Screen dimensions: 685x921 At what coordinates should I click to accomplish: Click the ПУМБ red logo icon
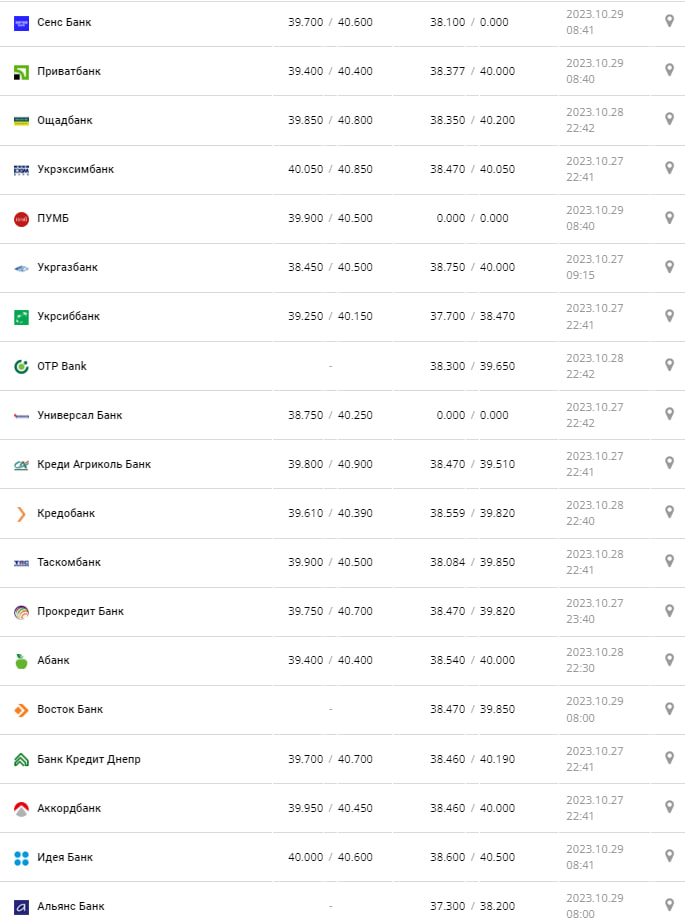pyautogui.click(x=21, y=219)
